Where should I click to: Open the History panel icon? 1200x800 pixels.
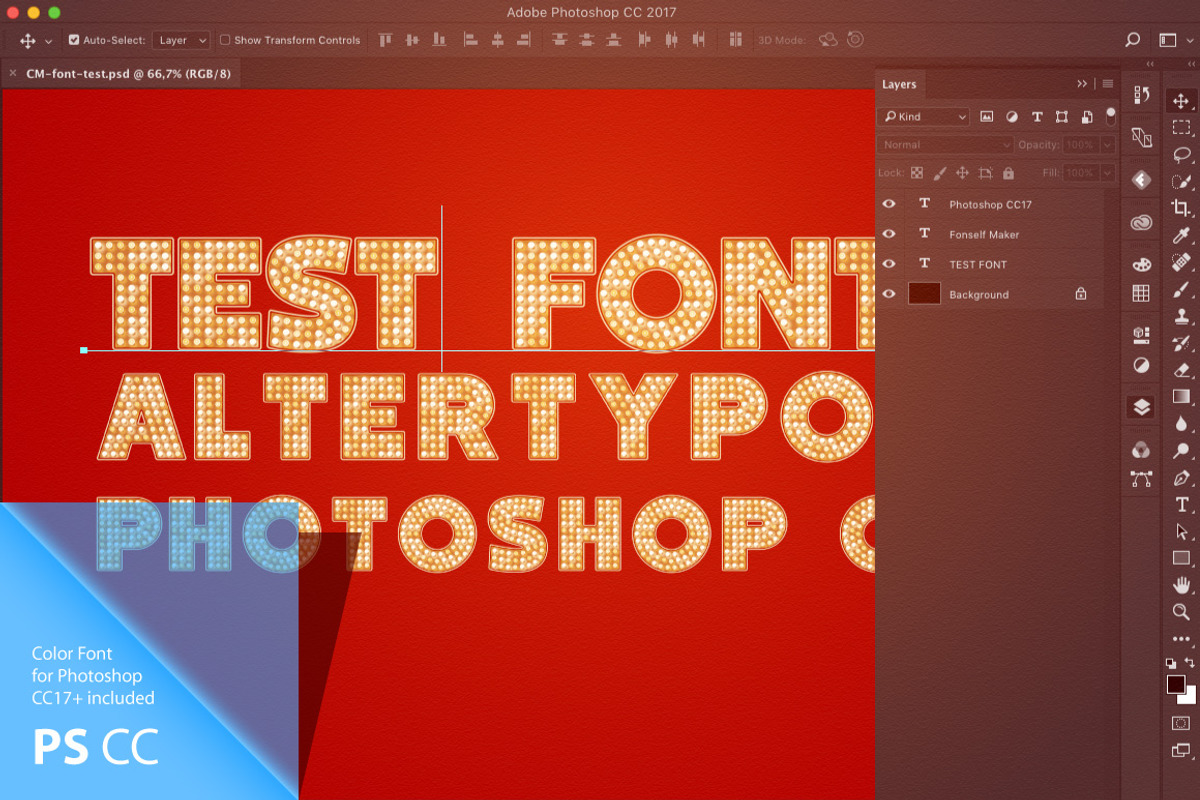click(1141, 95)
